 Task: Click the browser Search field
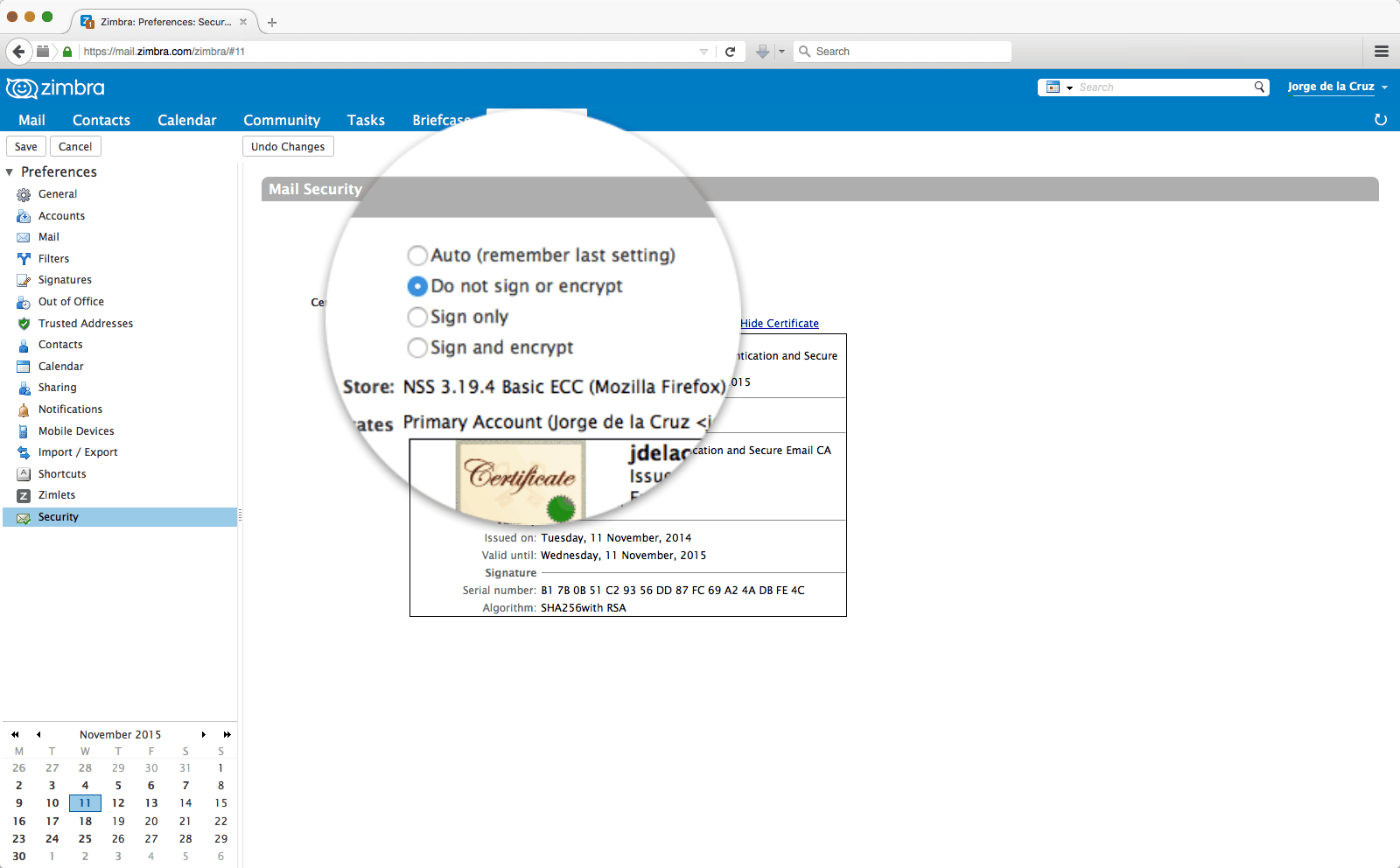click(903, 52)
